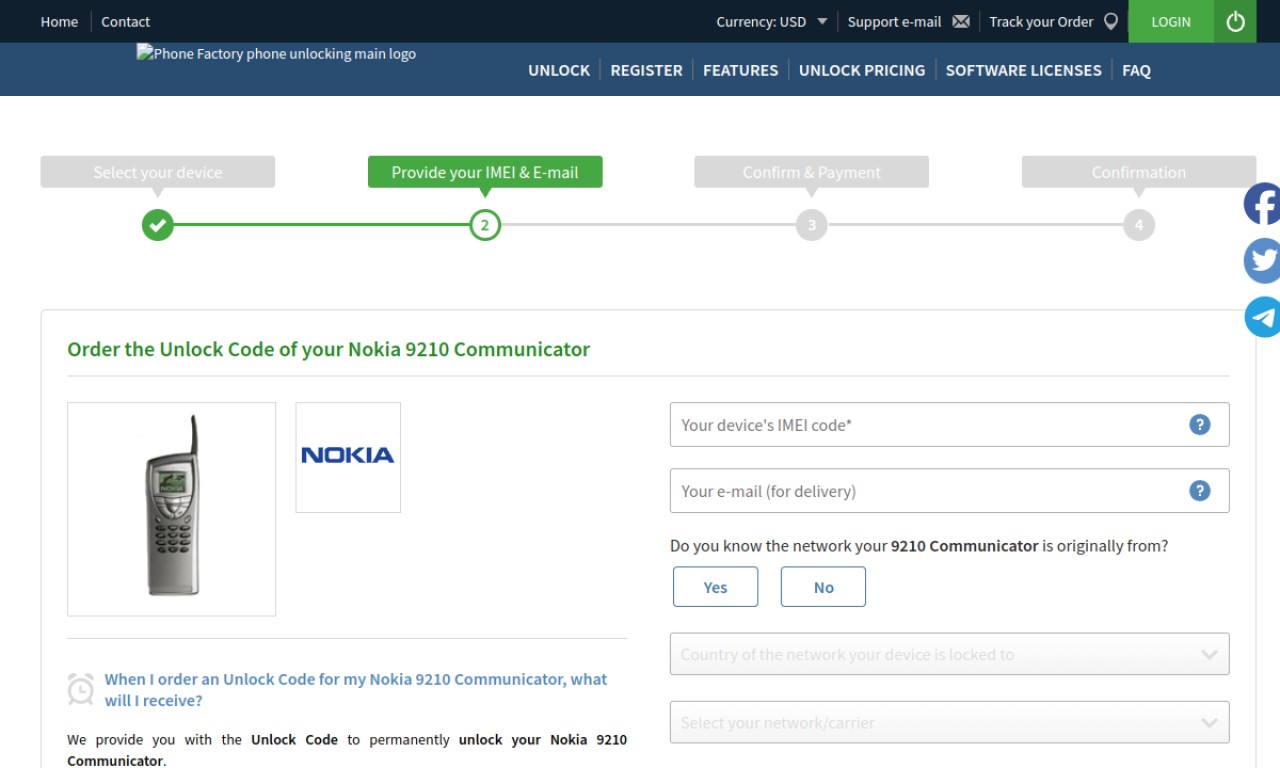Select No for knowing the original network
The width and height of the screenshot is (1280, 768).
(823, 587)
